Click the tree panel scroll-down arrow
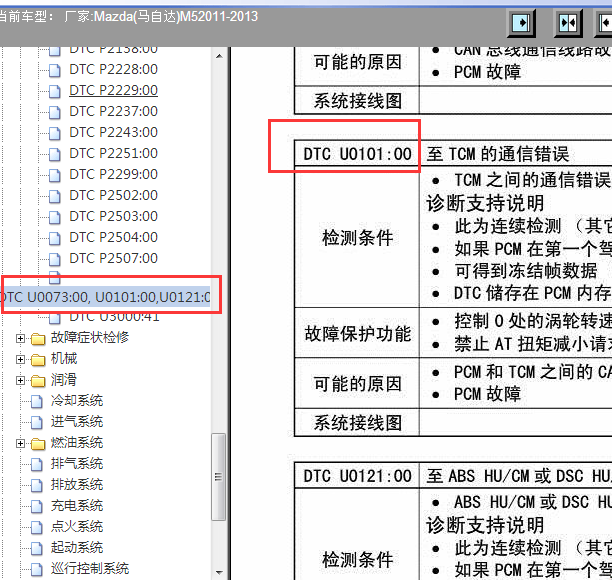Image resolution: width=612 pixels, height=580 pixels. point(219,573)
